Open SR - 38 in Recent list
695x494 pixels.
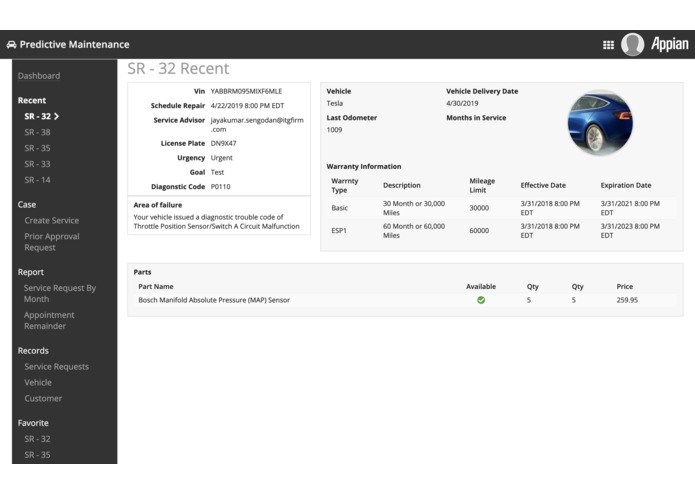tap(37, 132)
